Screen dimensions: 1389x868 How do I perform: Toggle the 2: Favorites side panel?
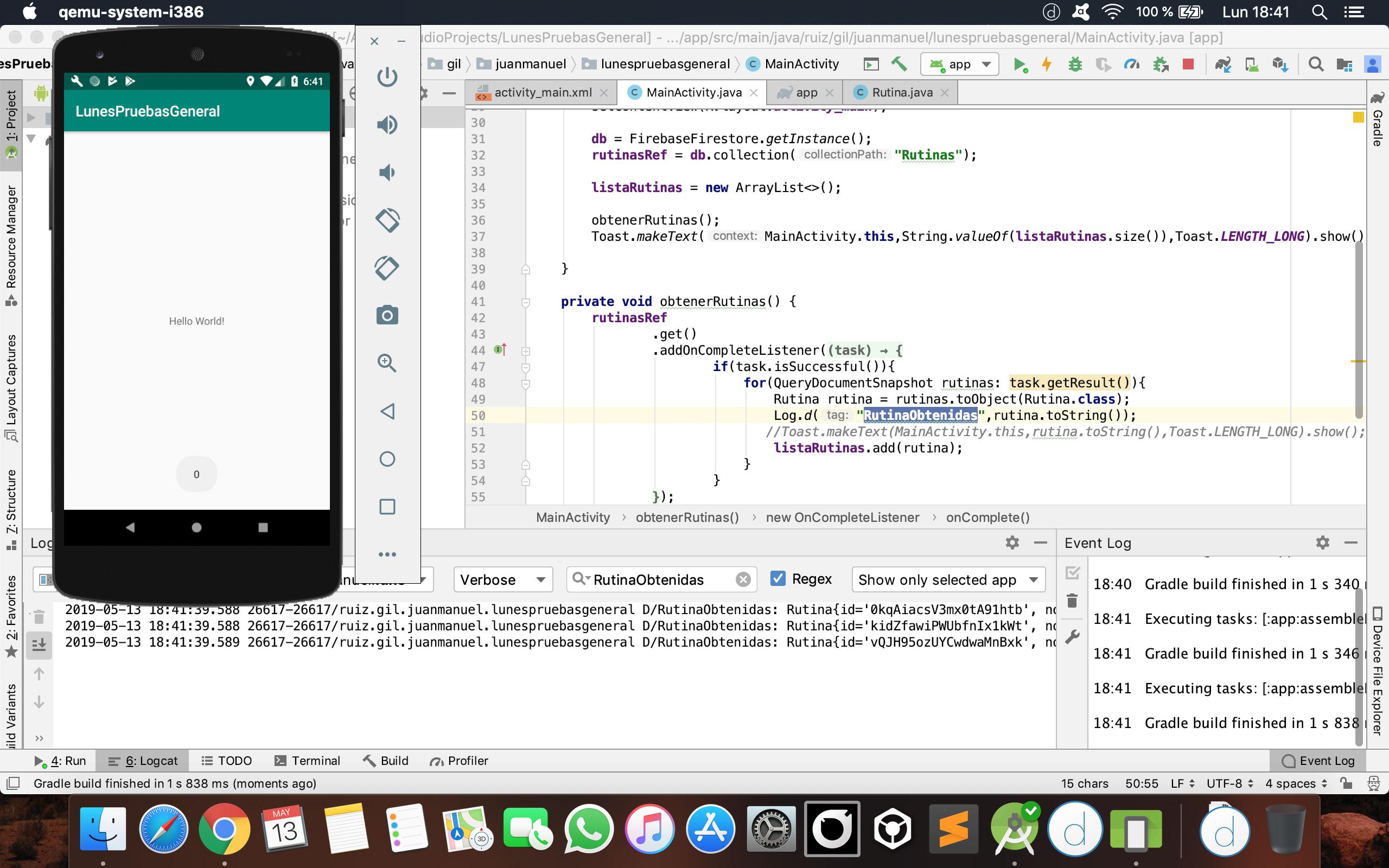pyautogui.click(x=11, y=615)
